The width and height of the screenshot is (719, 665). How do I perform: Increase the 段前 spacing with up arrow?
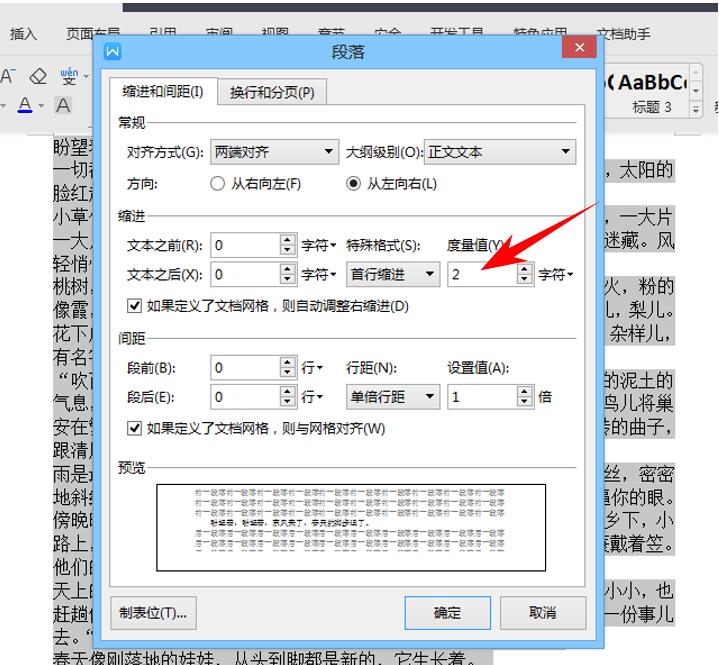point(287,362)
